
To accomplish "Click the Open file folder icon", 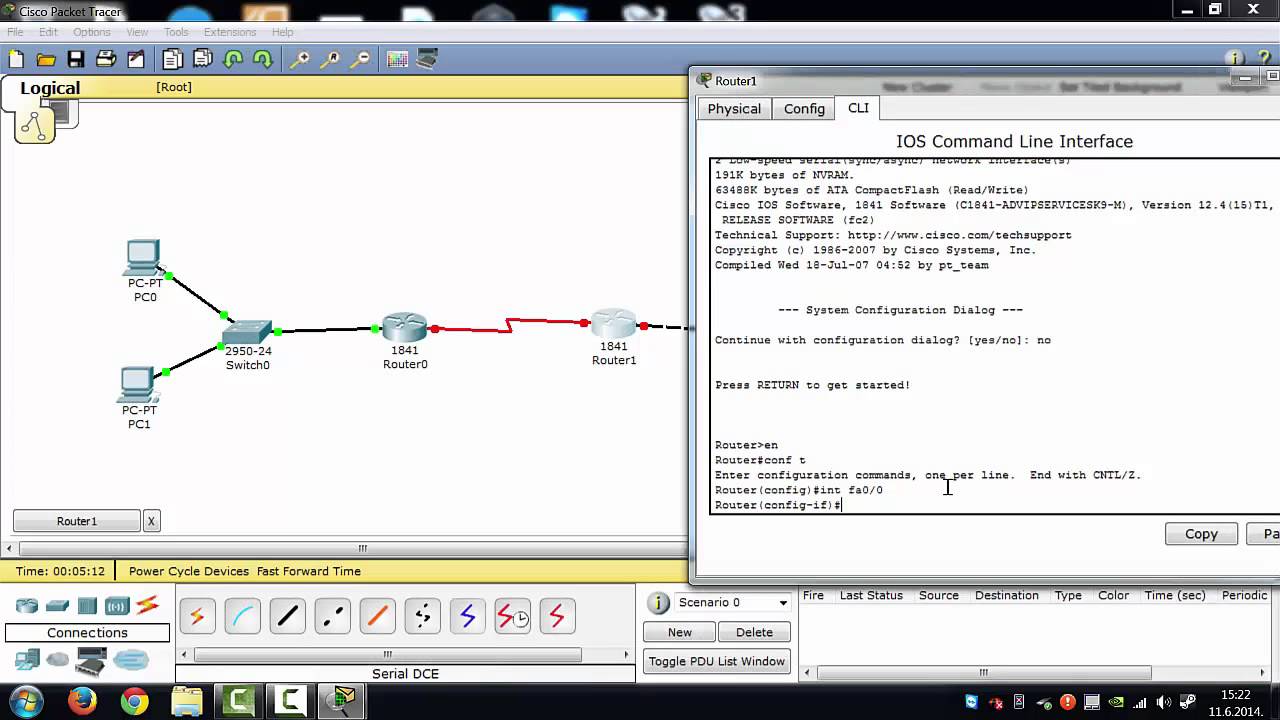I will click(x=46, y=60).
